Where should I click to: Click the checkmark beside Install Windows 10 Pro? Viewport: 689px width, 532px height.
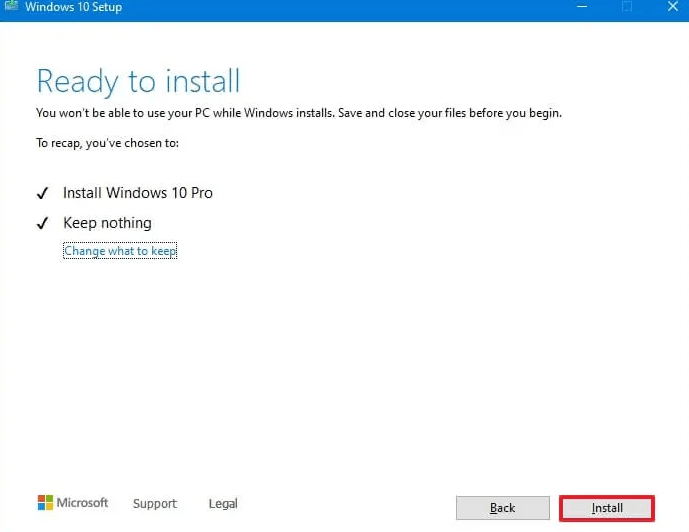pyautogui.click(x=43, y=193)
